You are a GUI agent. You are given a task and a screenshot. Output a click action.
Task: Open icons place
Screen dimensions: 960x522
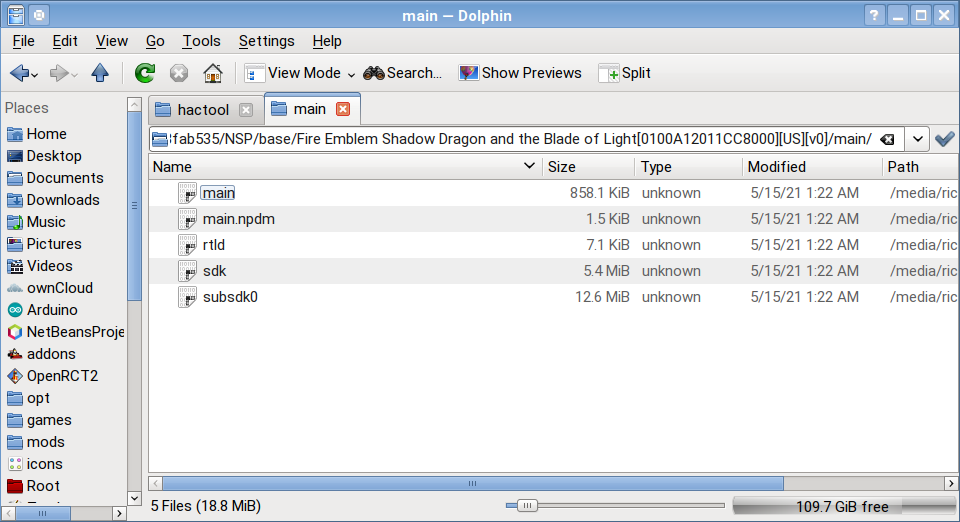tap(35, 464)
